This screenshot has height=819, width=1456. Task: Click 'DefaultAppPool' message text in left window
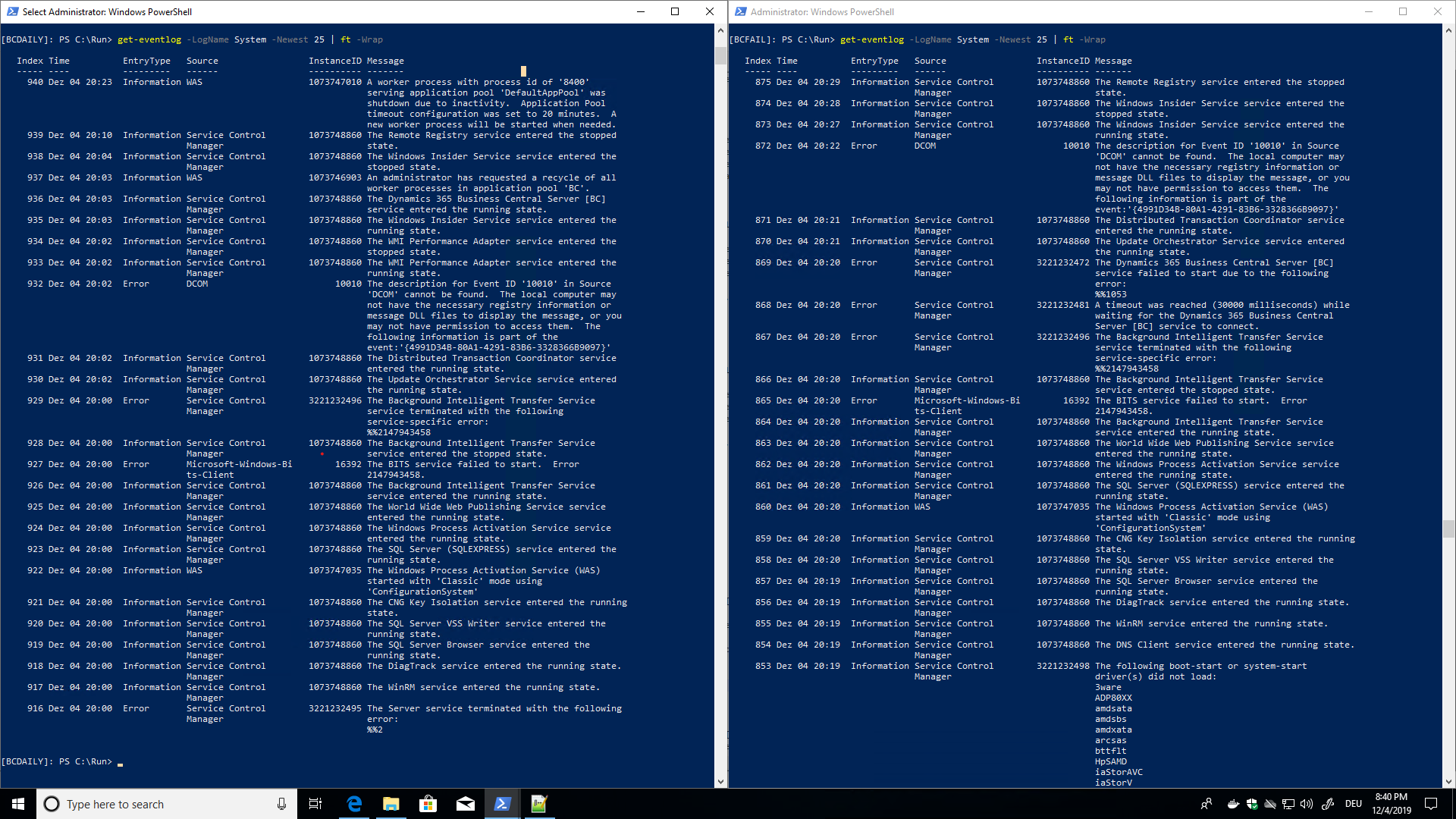pos(544,93)
